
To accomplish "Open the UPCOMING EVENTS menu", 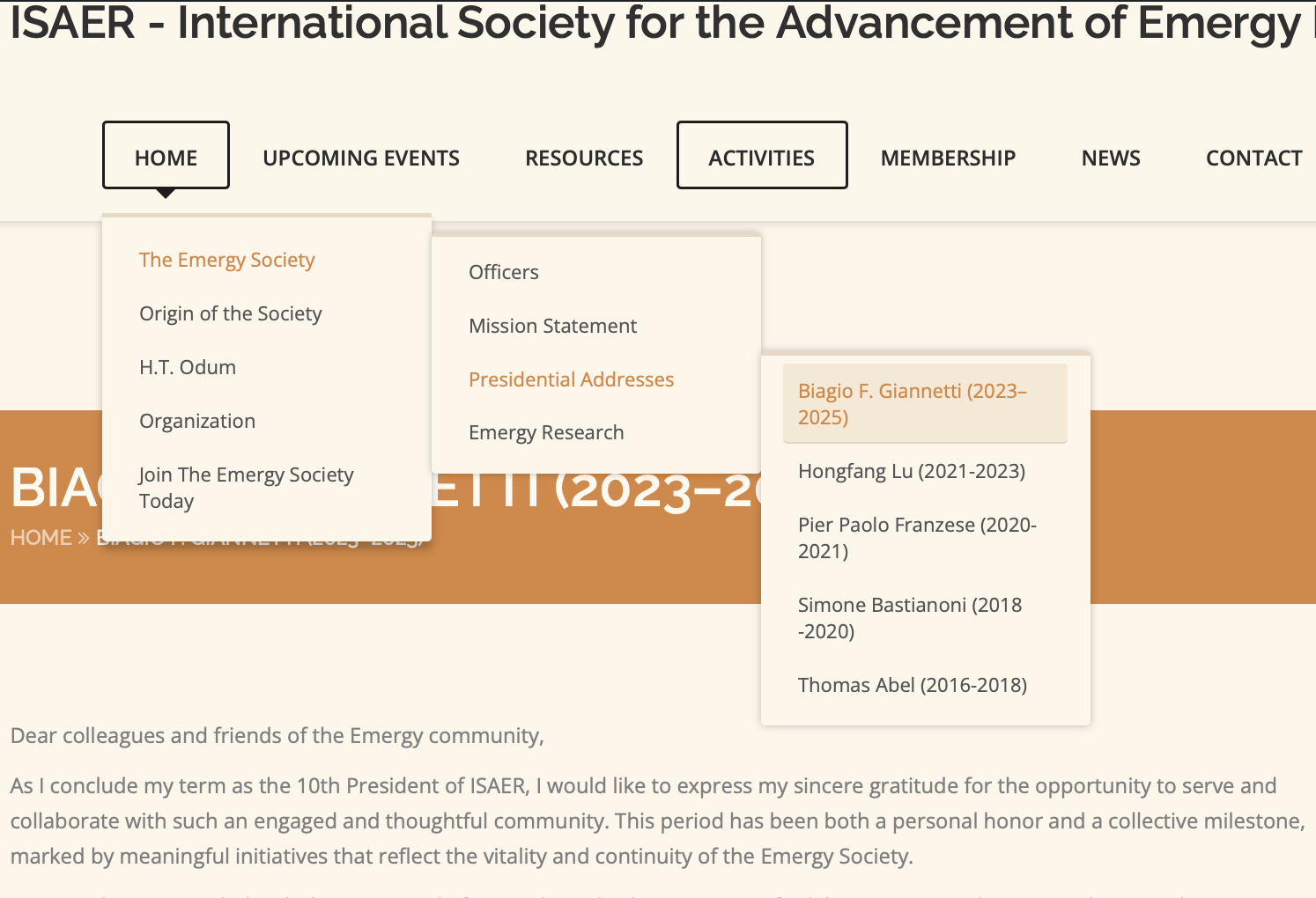I will click(x=361, y=158).
